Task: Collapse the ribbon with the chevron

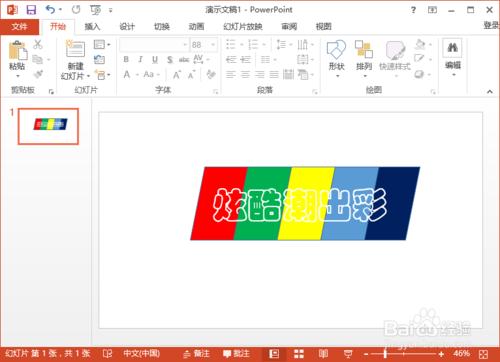Action: coord(489,91)
